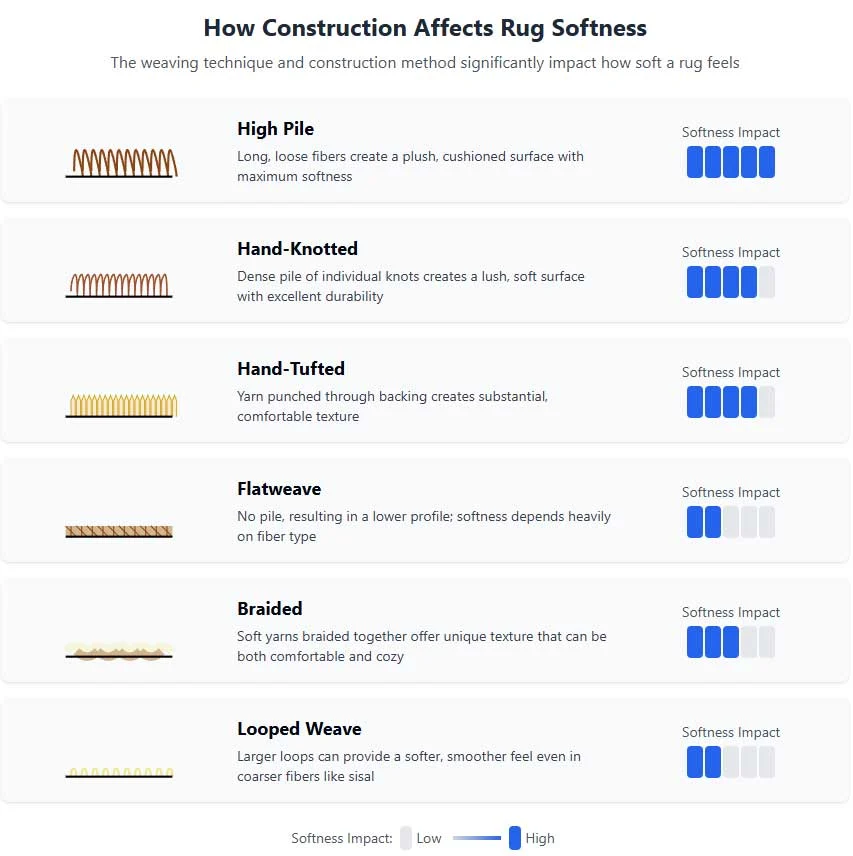
Task: Click the Hand-Knotted softness rating bar
Action: click(x=731, y=282)
